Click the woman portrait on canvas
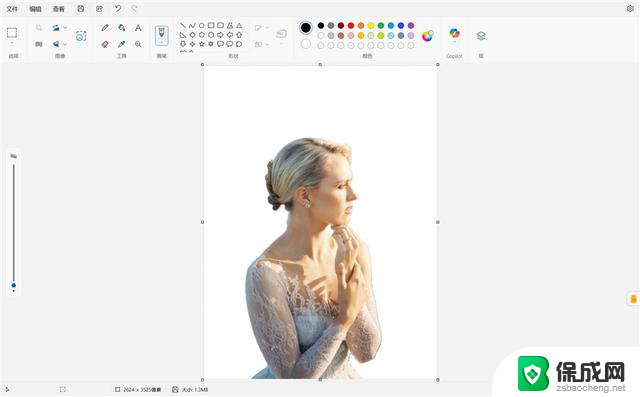The width and height of the screenshot is (640, 397). pos(314,258)
